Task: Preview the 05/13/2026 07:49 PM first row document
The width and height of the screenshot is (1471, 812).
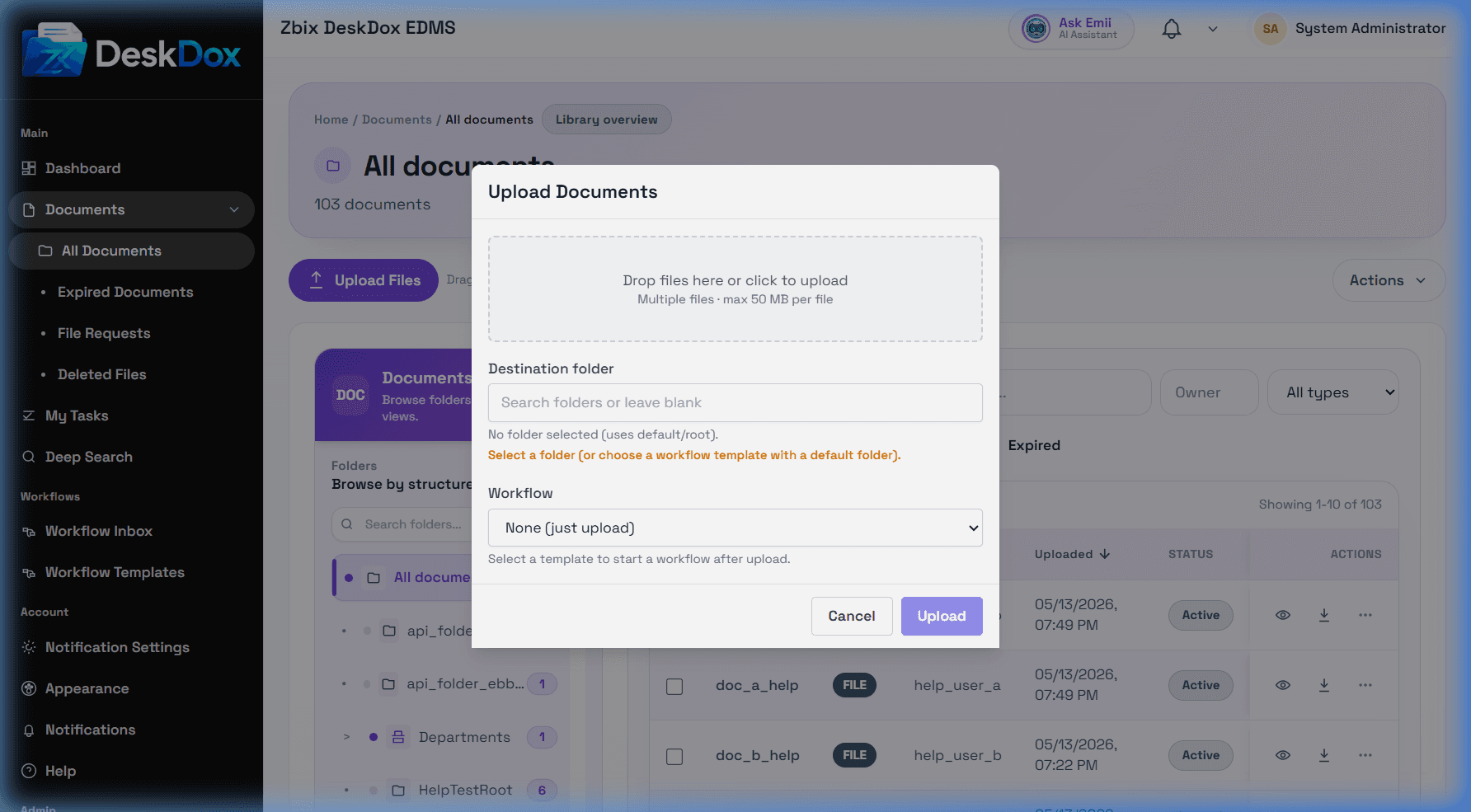Action: (1283, 615)
